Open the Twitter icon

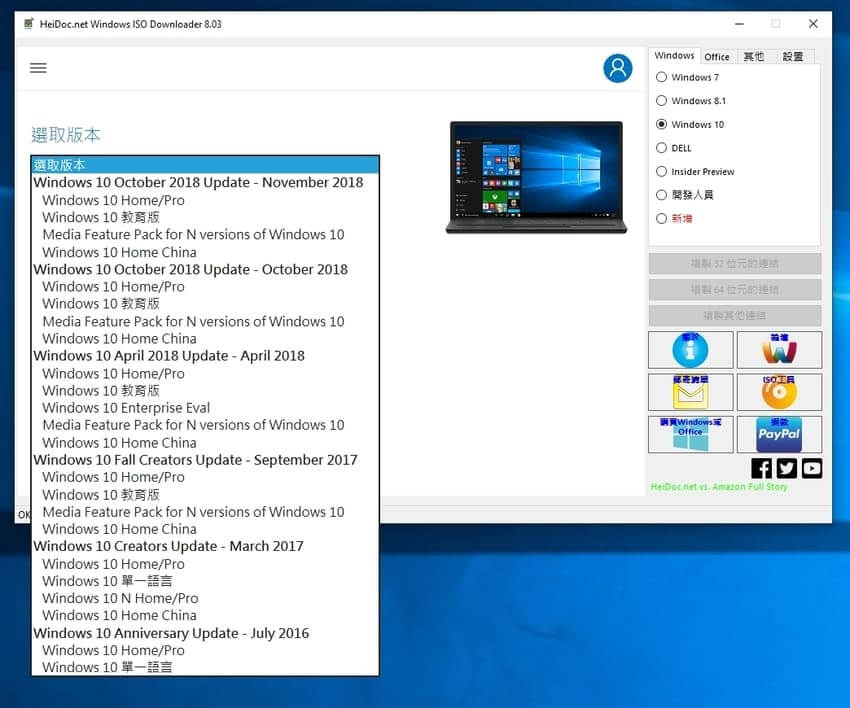tap(787, 468)
